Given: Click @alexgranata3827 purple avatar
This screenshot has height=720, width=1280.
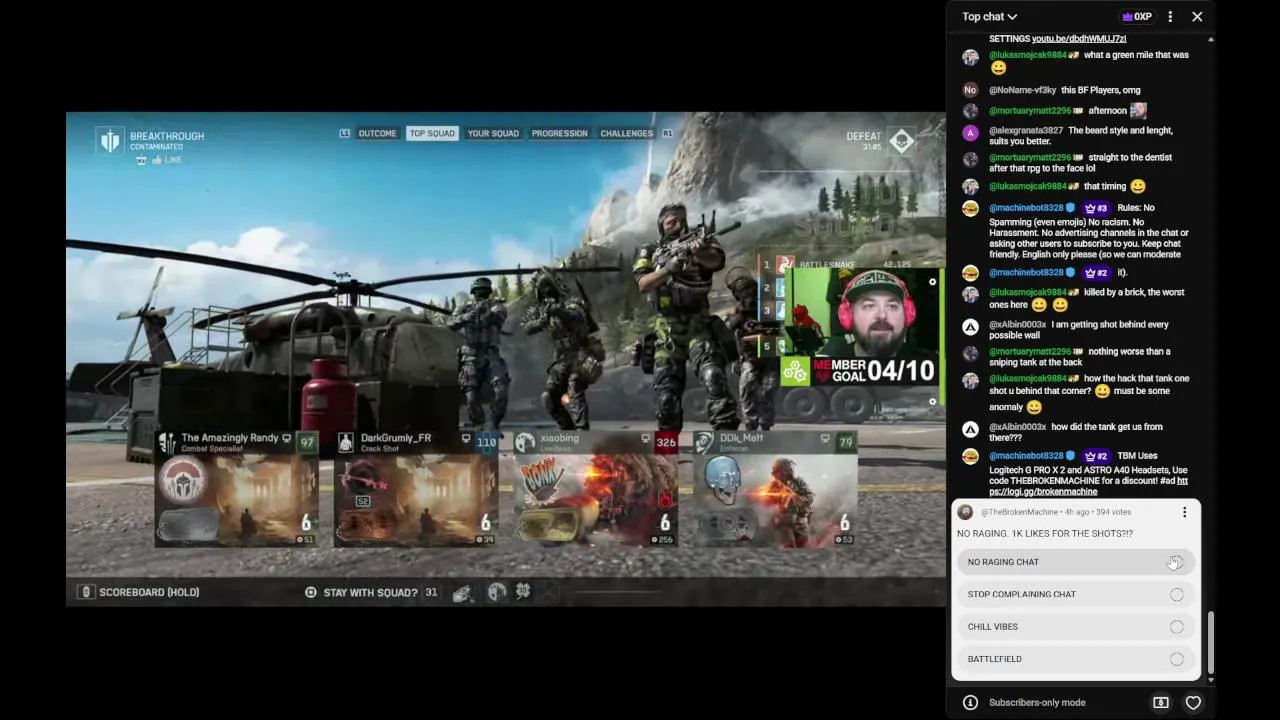Looking at the screenshot, I should [x=970, y=133].
